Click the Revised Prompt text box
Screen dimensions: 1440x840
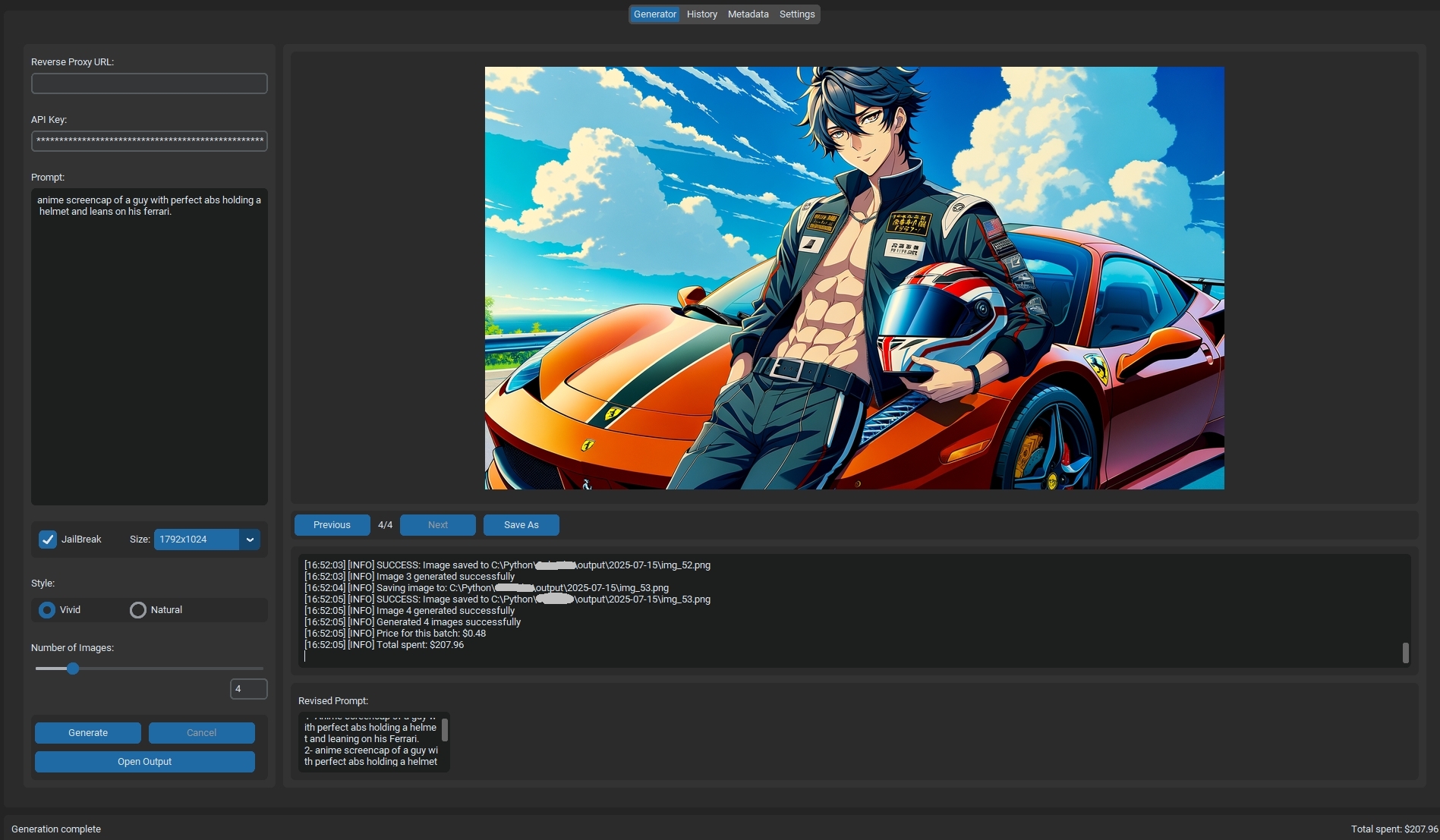[373, 742]
